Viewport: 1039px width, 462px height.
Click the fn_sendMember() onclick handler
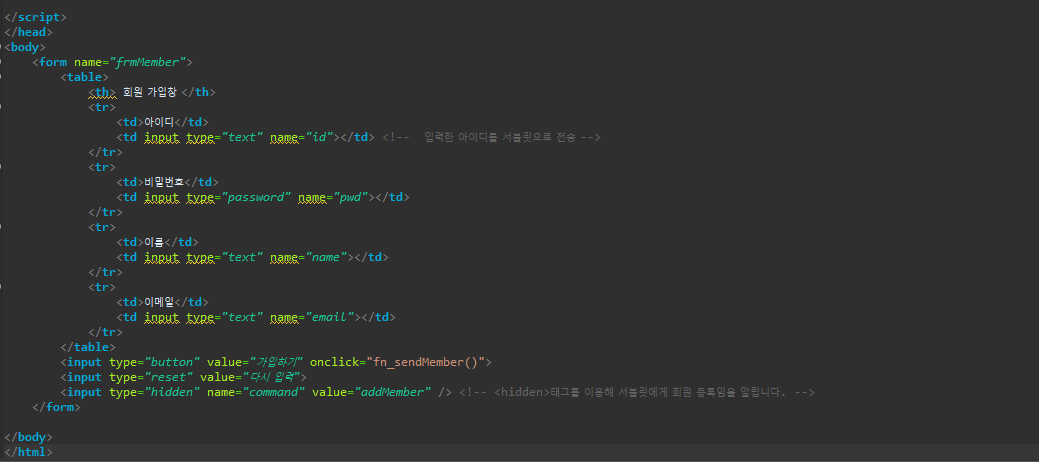(x=425, y=362)
